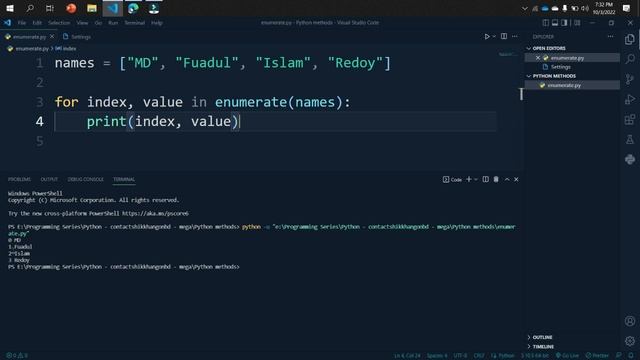The image size is (640, 360).
Task: Open the editor More Actions menu
Action: coord(515,37)
